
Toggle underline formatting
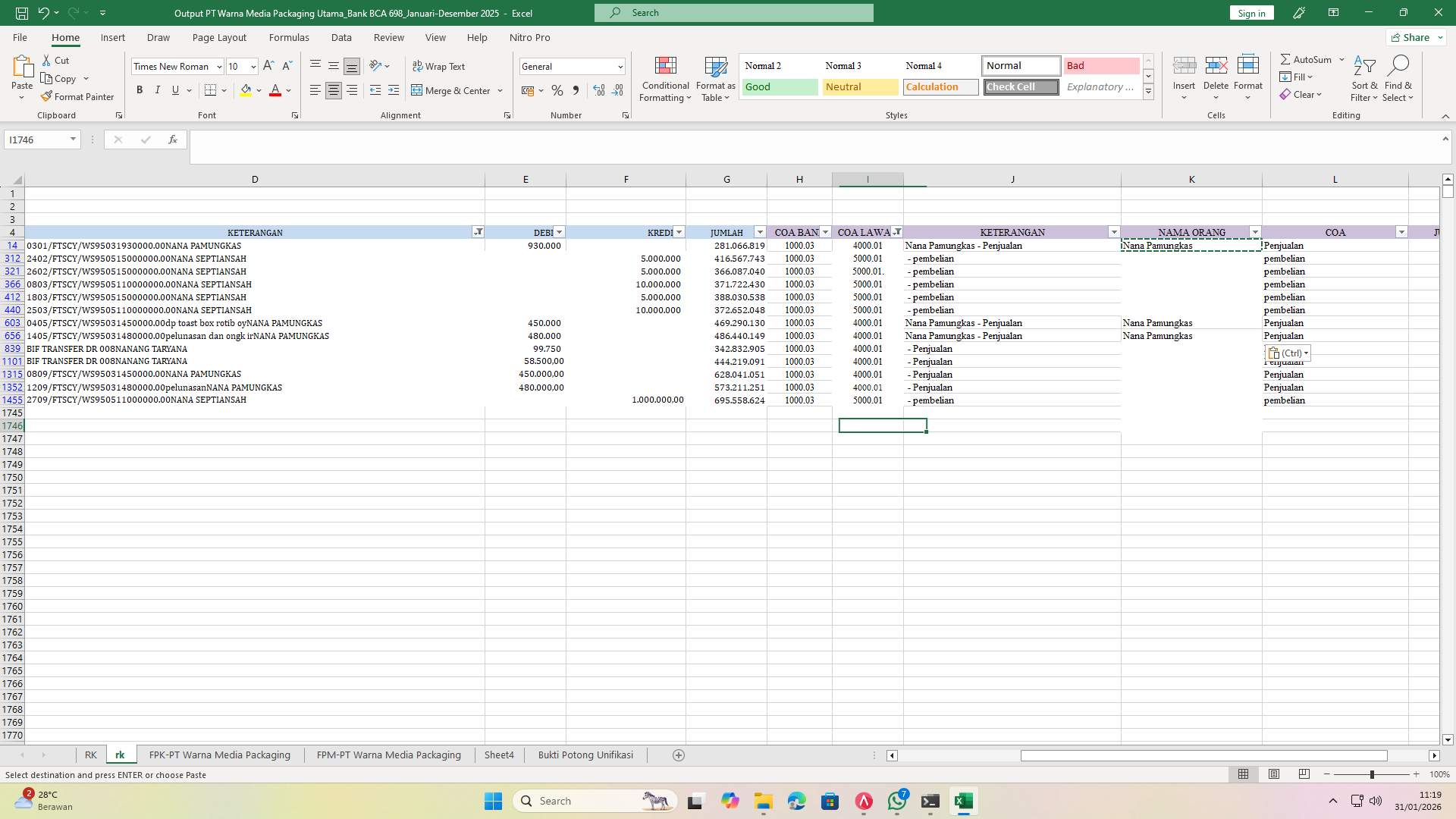(x=174, y=89)
